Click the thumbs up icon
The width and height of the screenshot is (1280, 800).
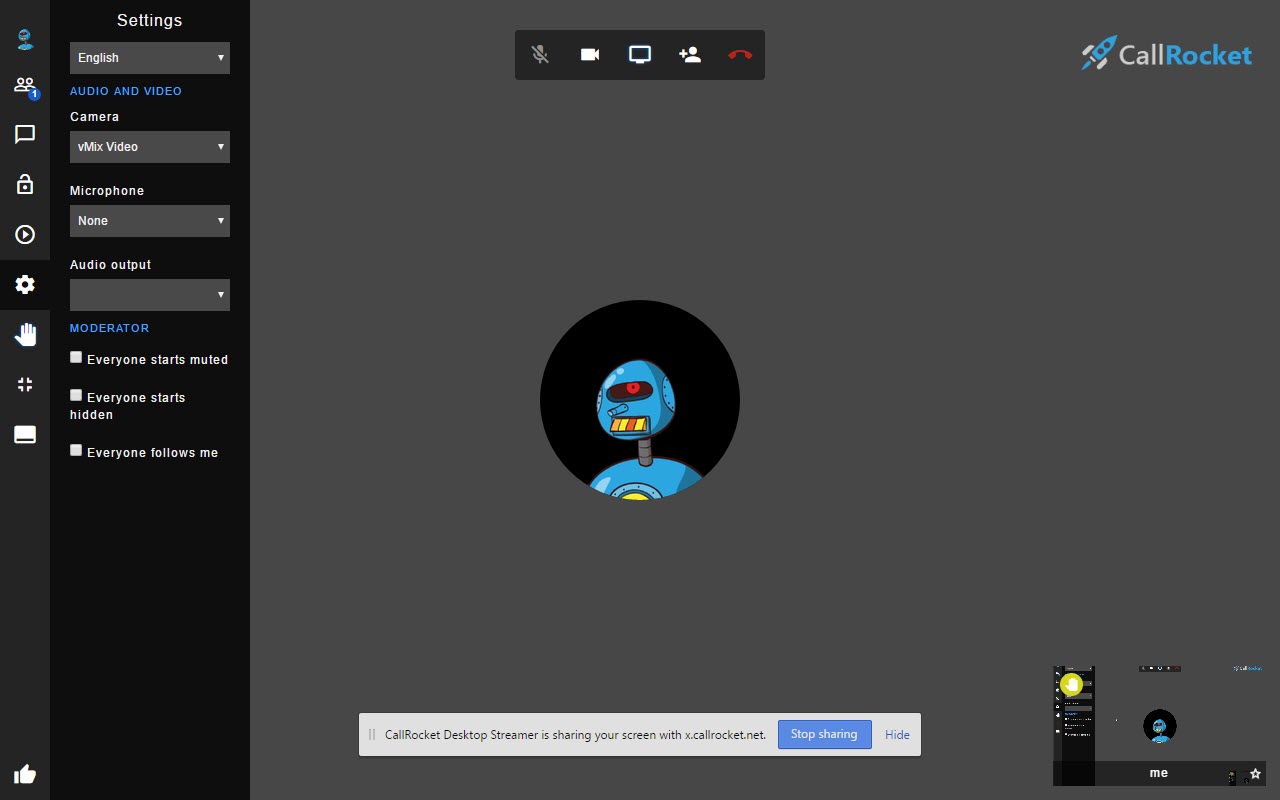[24, 773]
